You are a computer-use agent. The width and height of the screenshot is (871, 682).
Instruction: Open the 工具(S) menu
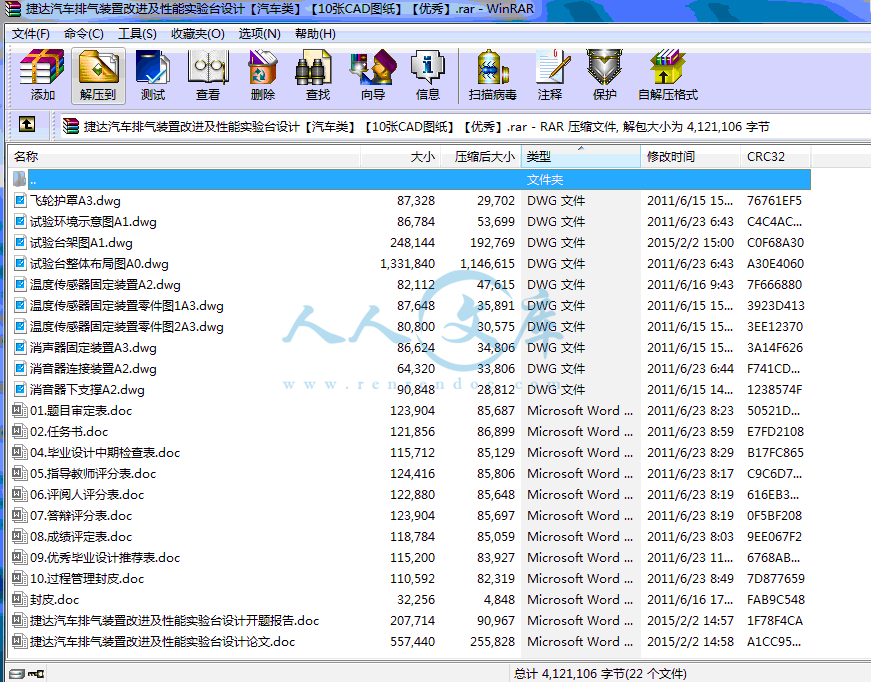137,34
